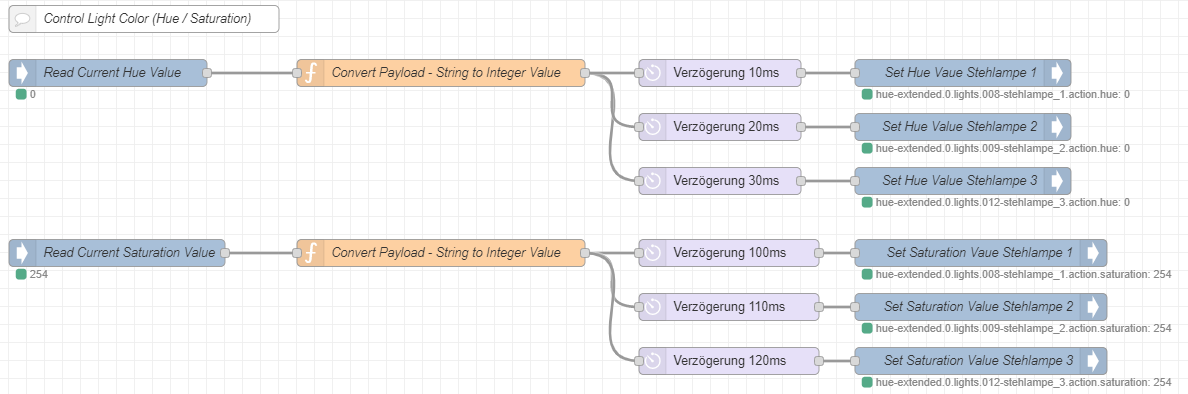Click the clock icon on Verzögerung 120ms
The image size is (1188, 394).
[652, 361]
